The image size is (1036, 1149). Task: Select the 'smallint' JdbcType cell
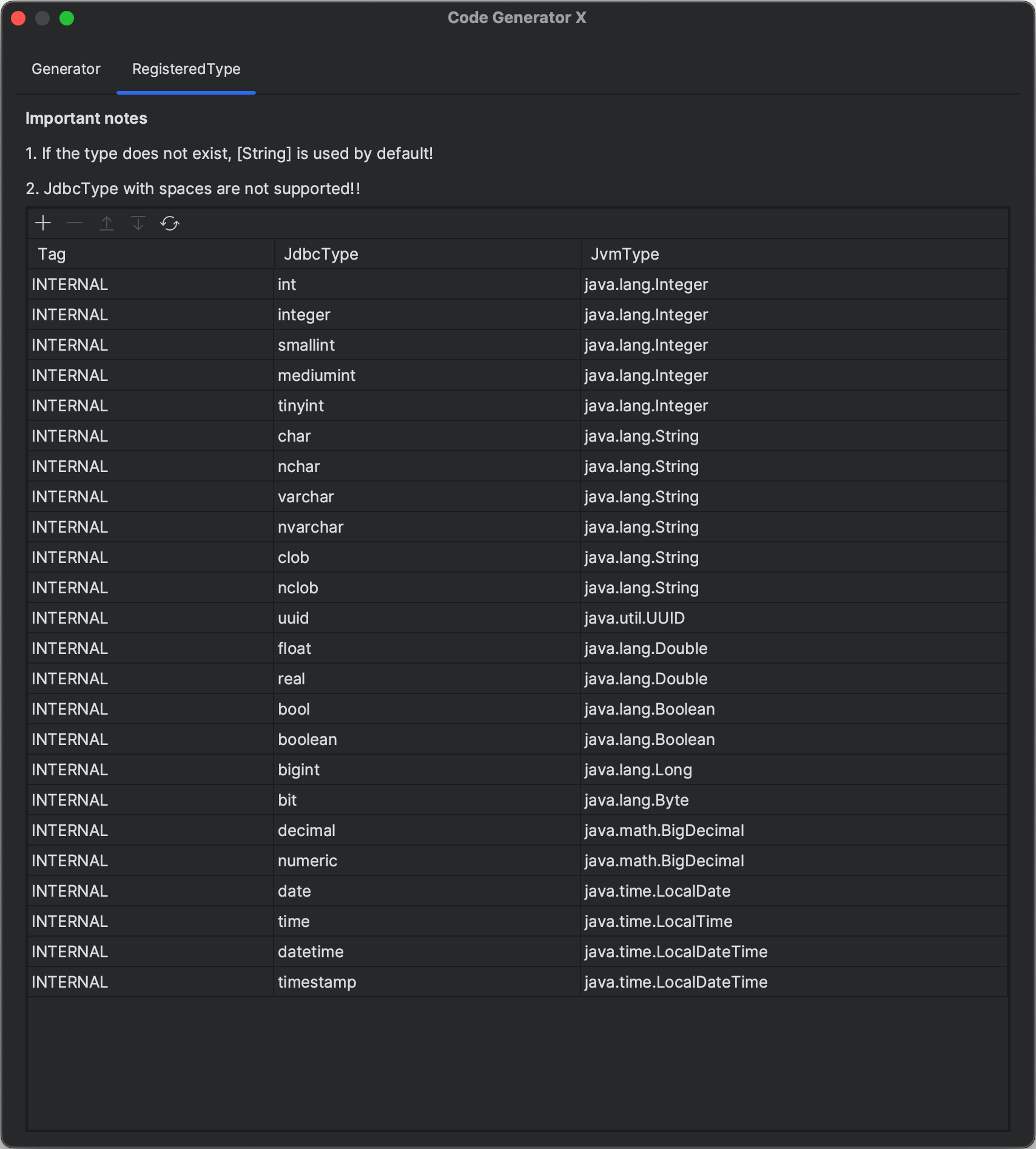427,345
